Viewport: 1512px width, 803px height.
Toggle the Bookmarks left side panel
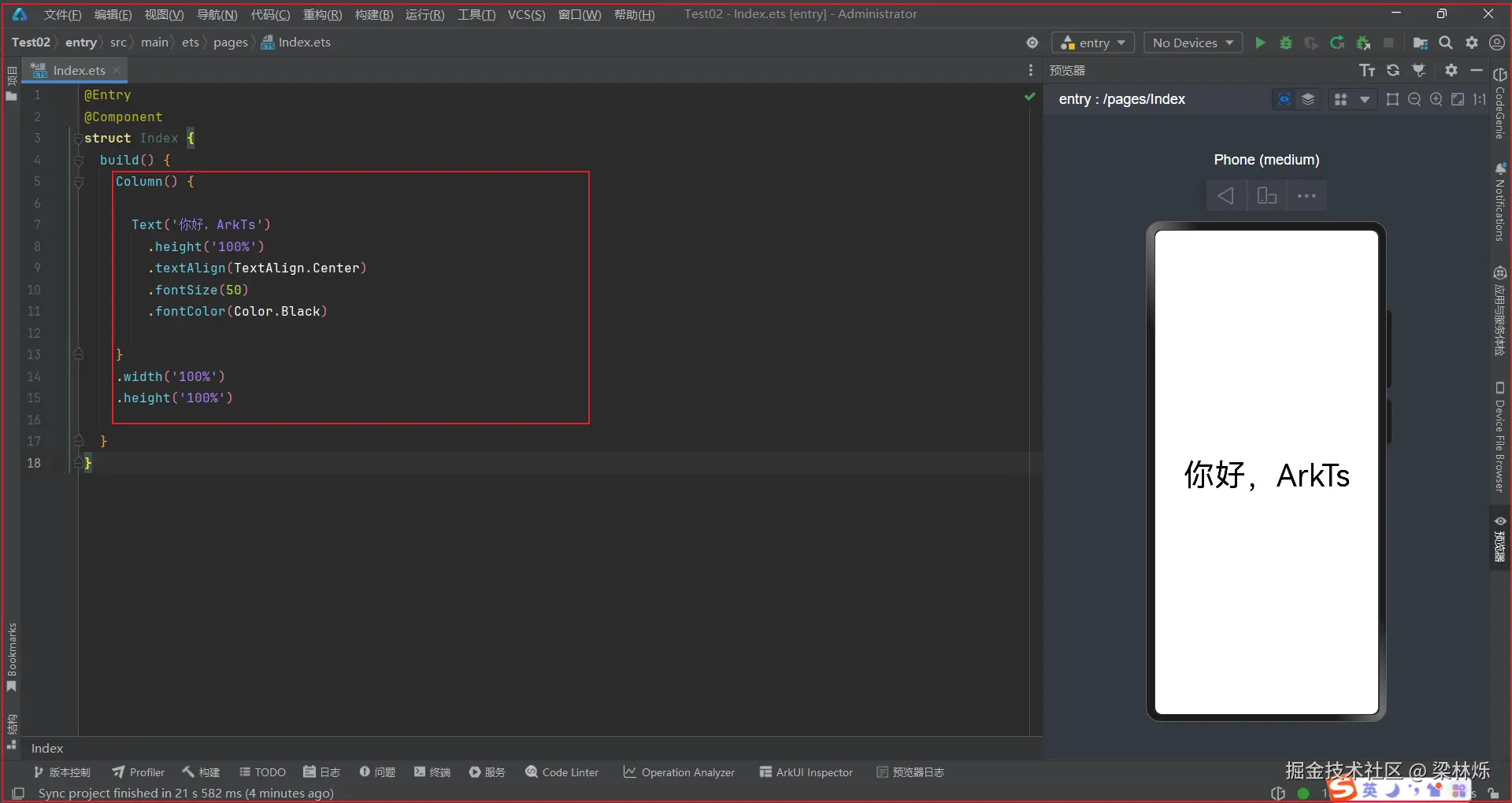click(x=11, y=657)
